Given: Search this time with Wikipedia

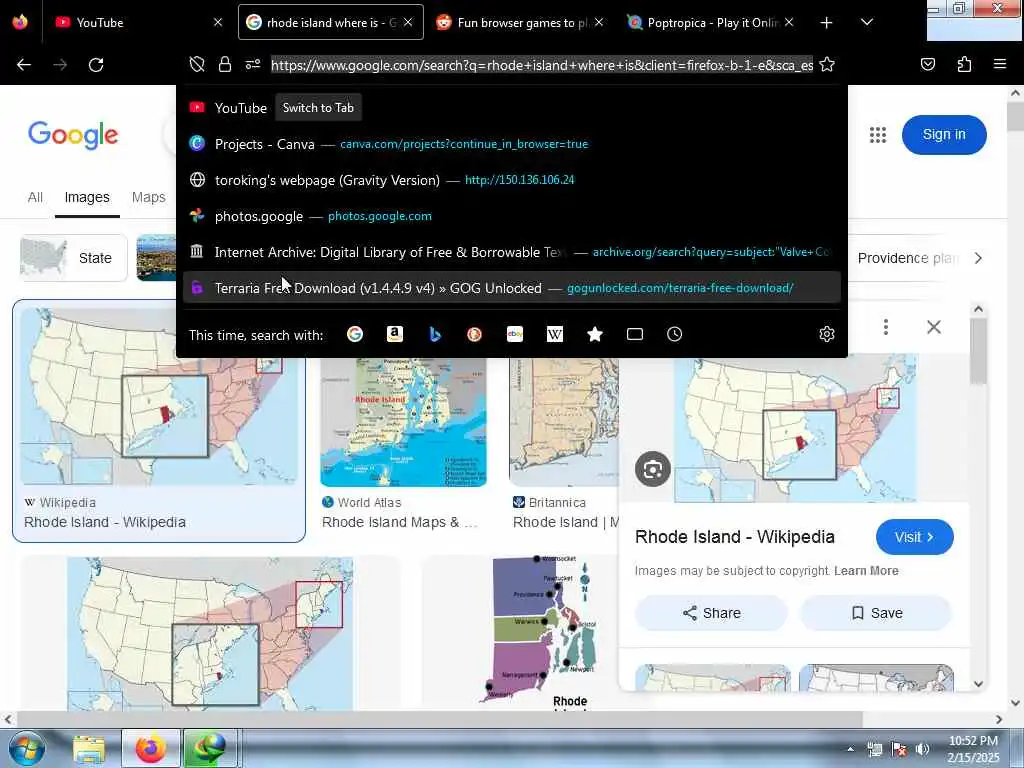Looking at the screenshot, I should (554, 334).
